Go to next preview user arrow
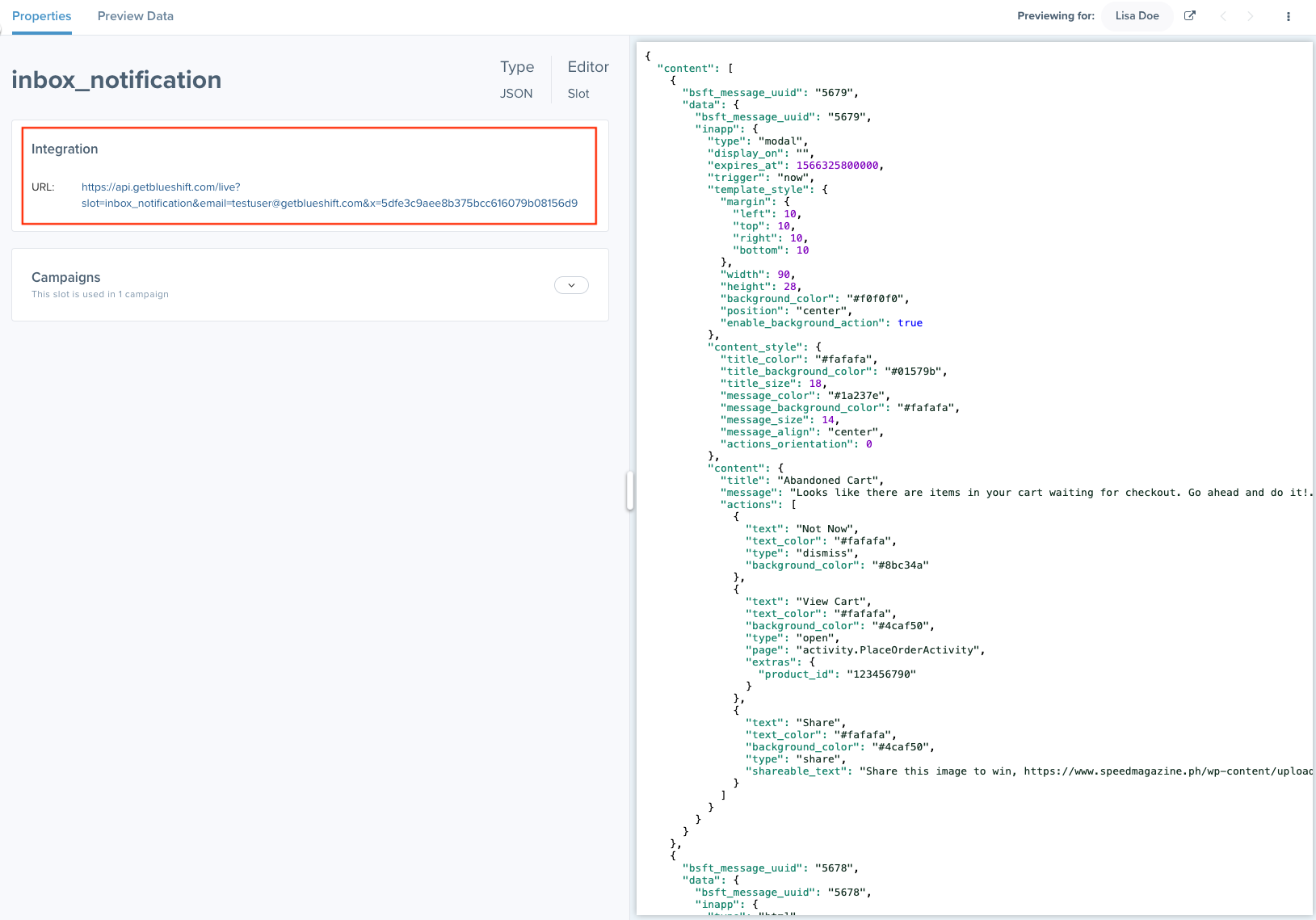 point(1251,16)
